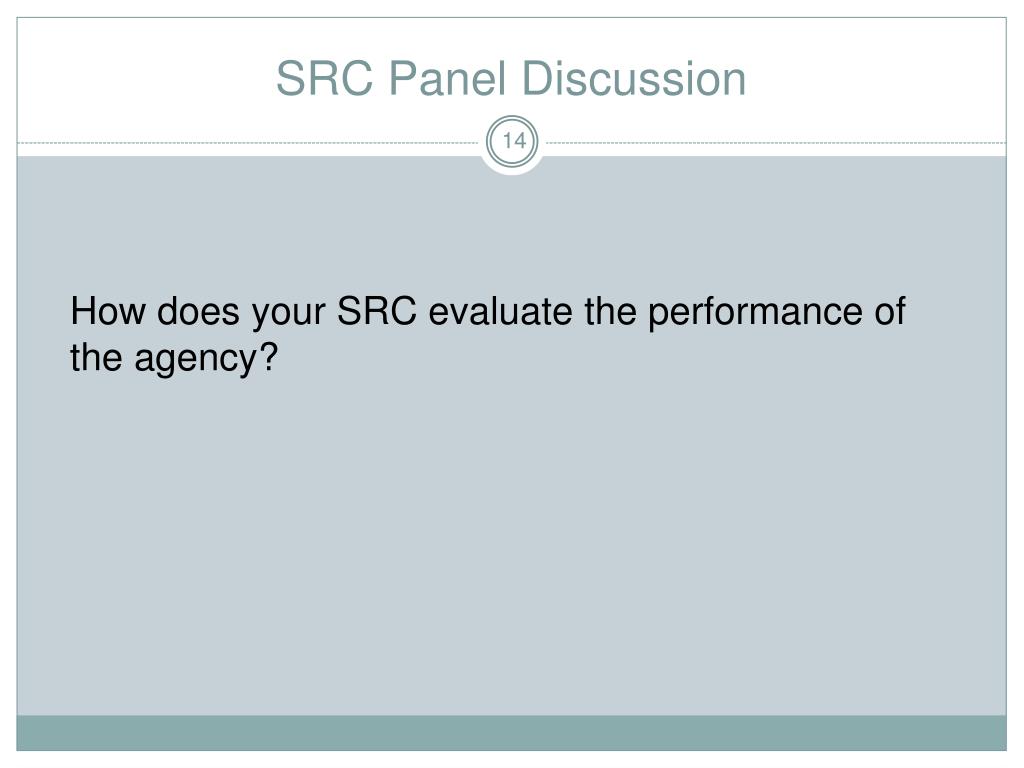This screenshot has height=768, width=1024.
Task: Click the word 'the' before 'performance'
Action: [x=611, y=311]
